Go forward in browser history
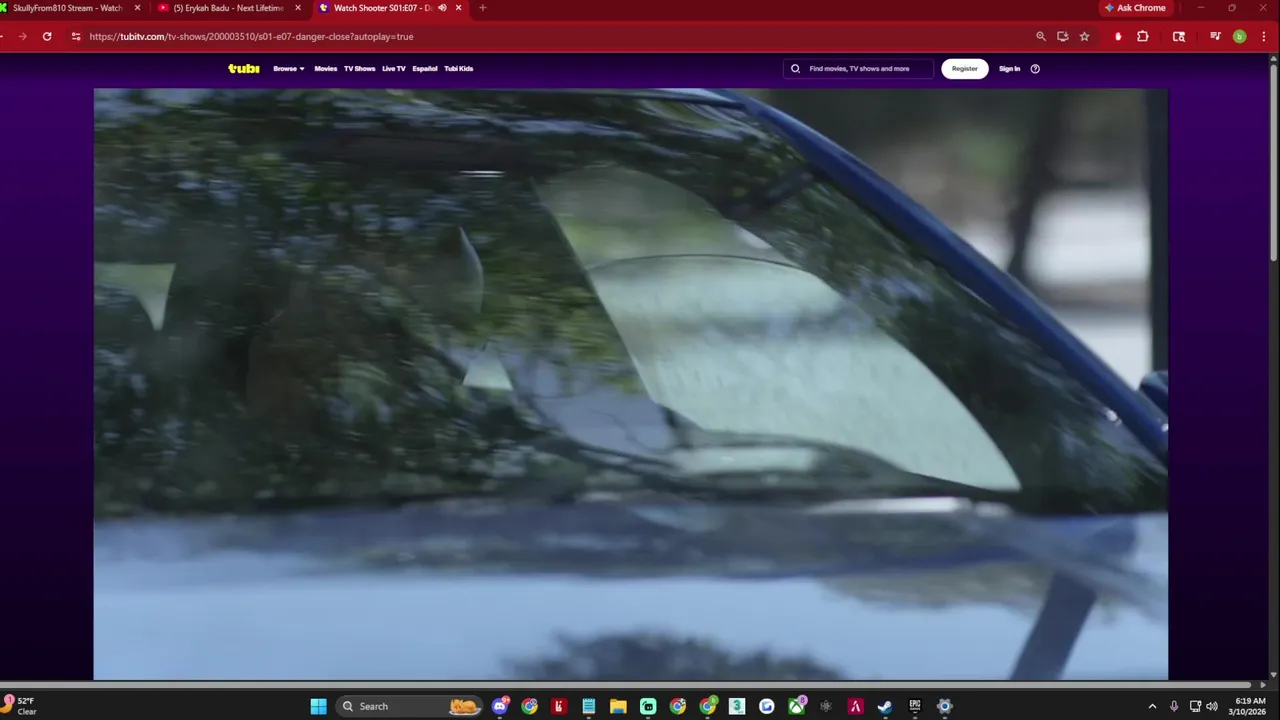Image resolution: width=1280 pixels, height=720 pixels. [x=22, y=36]
